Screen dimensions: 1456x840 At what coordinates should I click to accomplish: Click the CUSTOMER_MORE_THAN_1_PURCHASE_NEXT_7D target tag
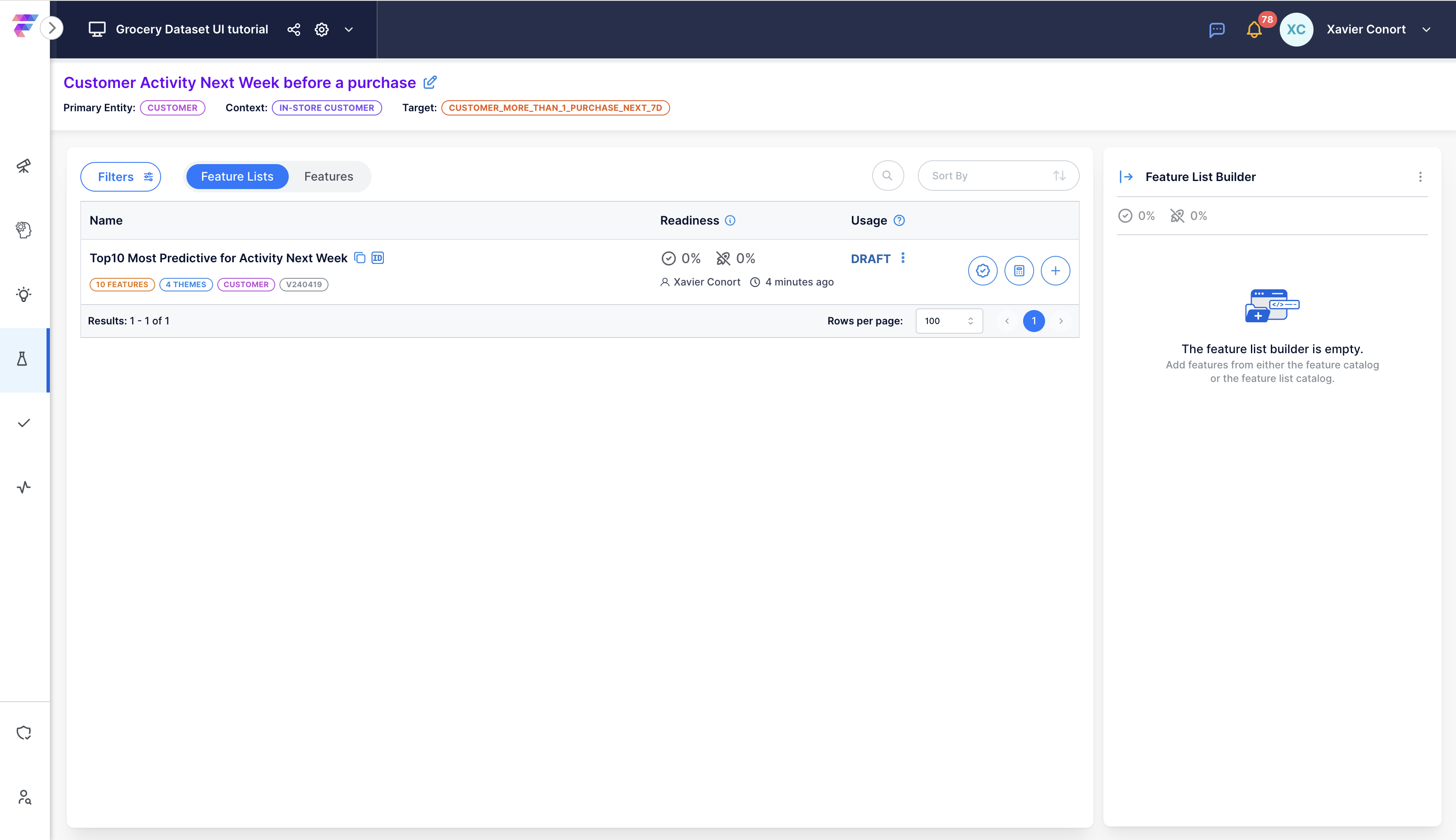555,108
